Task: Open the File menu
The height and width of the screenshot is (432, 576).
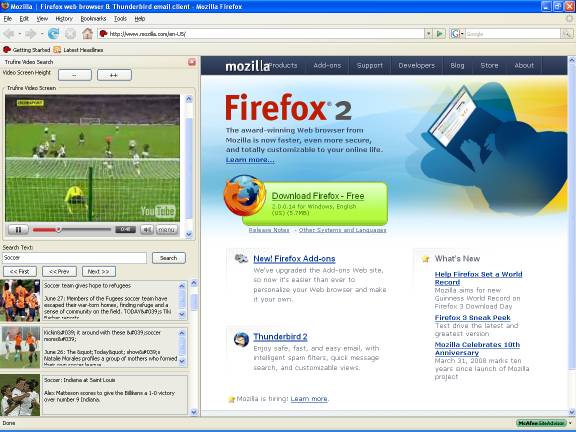Action: (8, 18)
